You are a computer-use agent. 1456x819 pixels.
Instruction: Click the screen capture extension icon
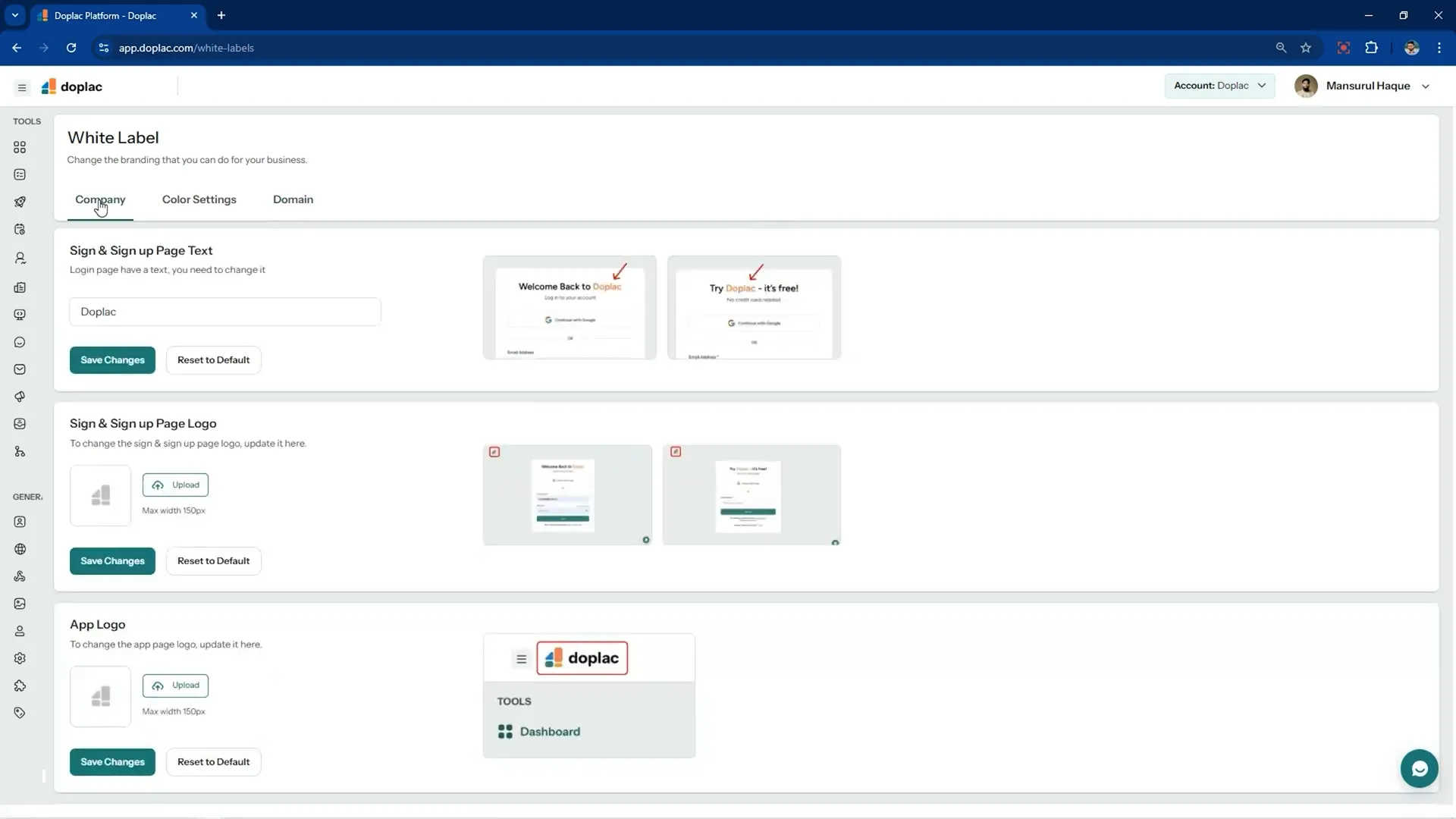tap(1343, 48)
